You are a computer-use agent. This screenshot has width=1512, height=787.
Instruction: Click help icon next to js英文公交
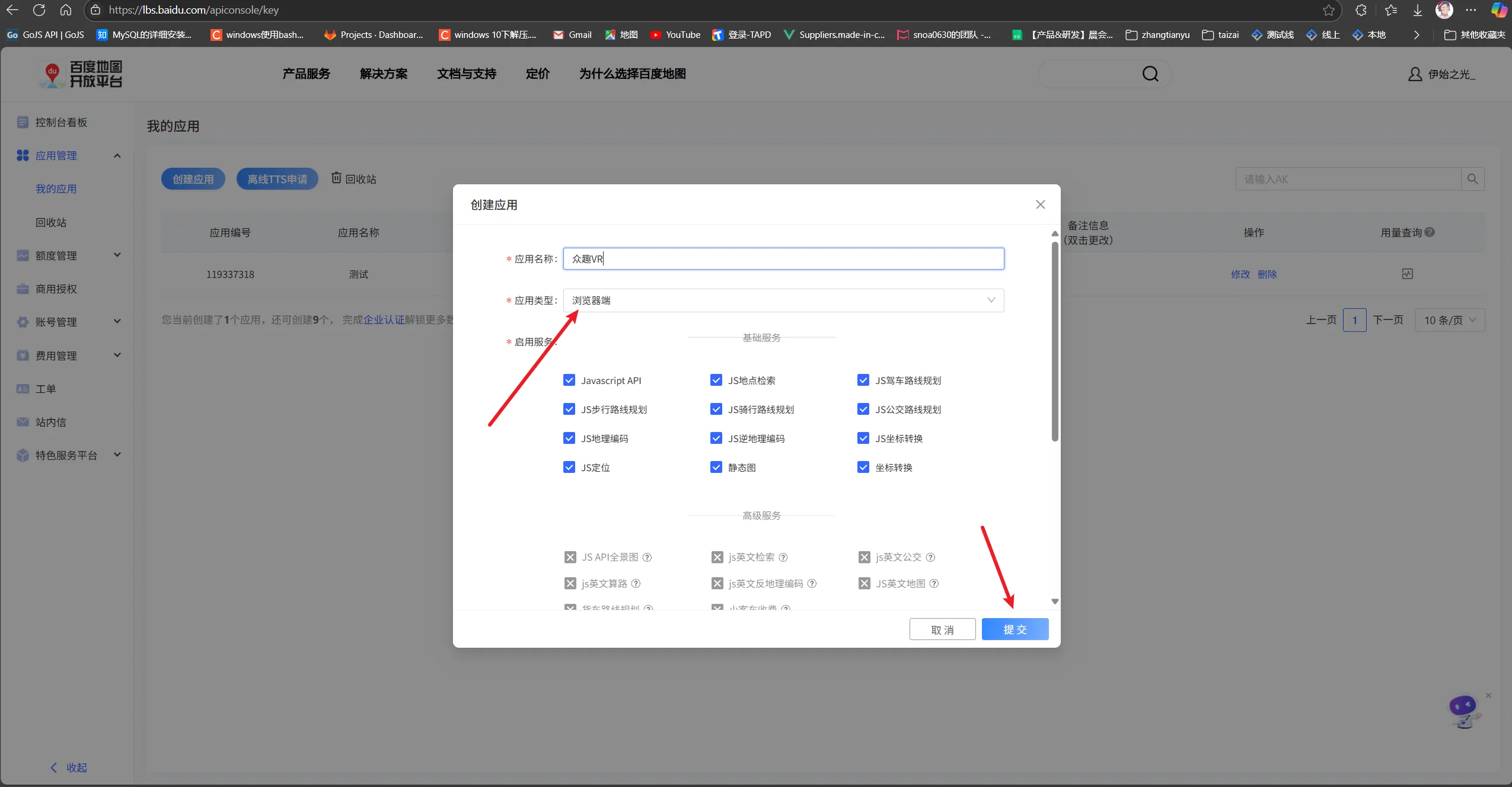[930, 557]
